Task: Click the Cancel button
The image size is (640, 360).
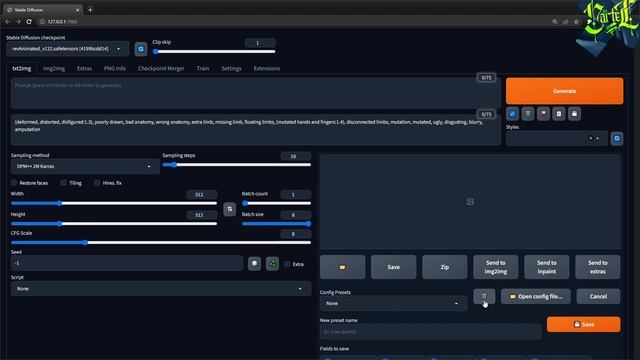Action: [598, 296]
